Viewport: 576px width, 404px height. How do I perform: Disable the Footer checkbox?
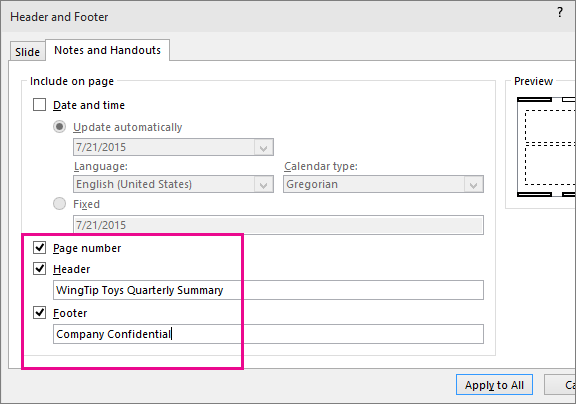[x=39, y=313]
